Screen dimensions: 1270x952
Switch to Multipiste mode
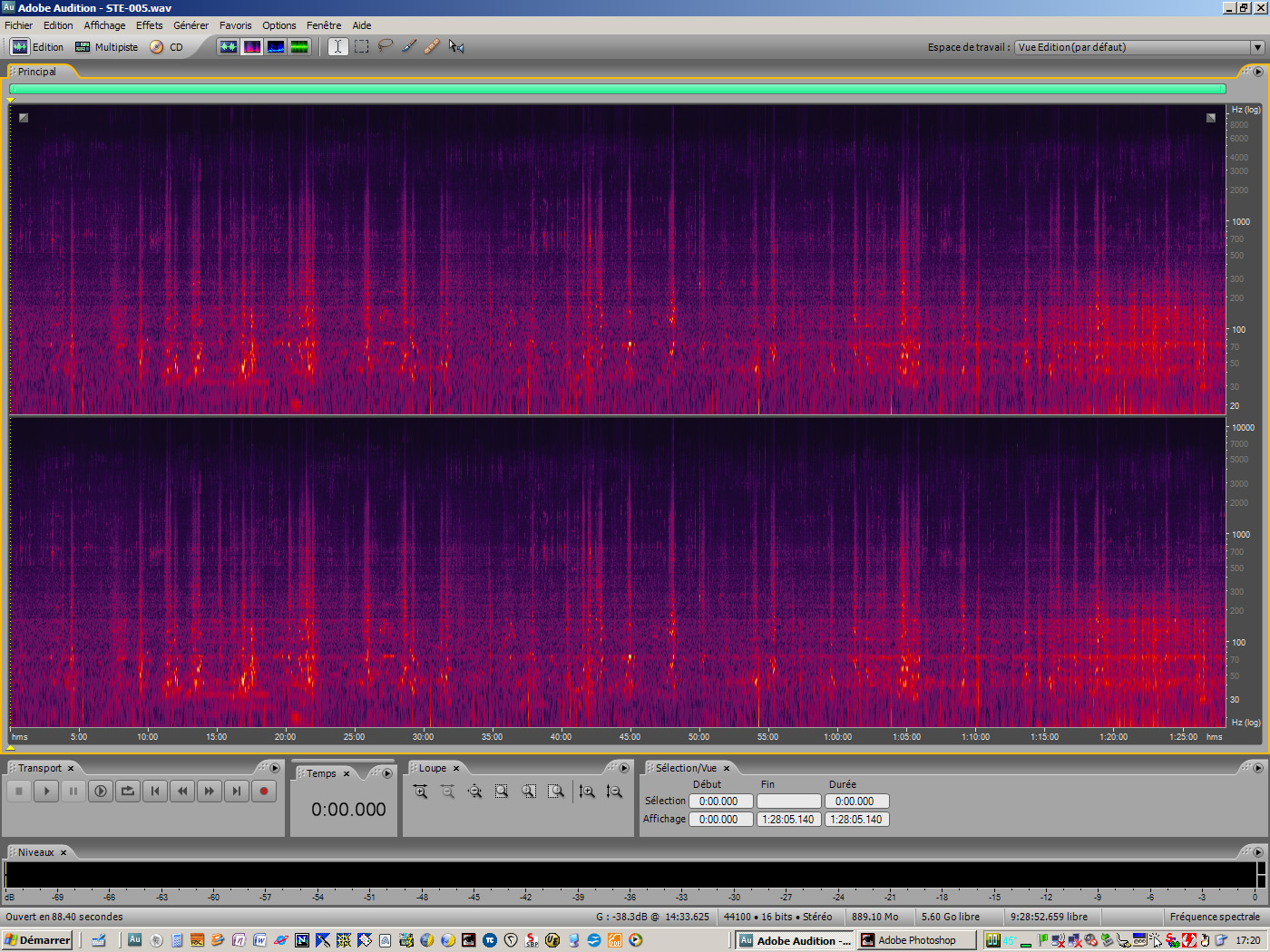click(x=106, y=46)
